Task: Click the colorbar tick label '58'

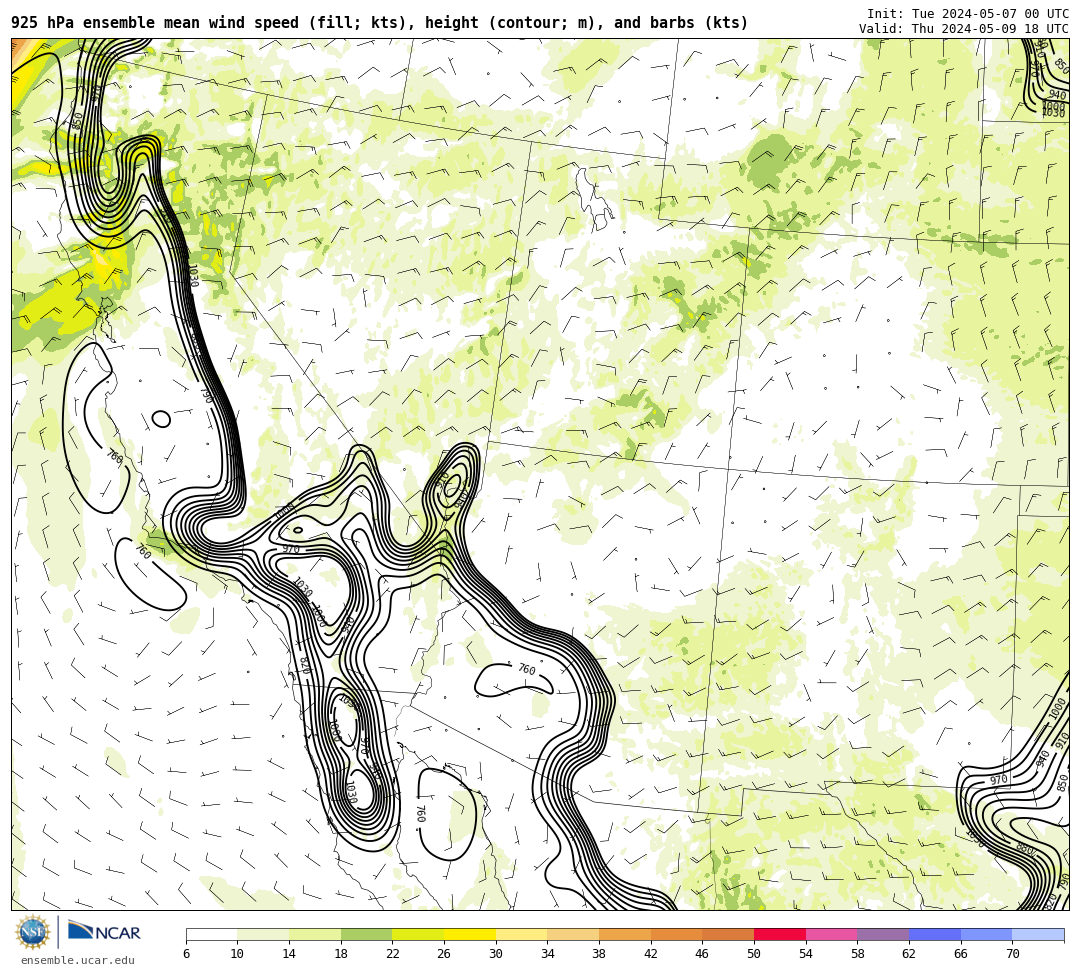Action: coord(858,954)
